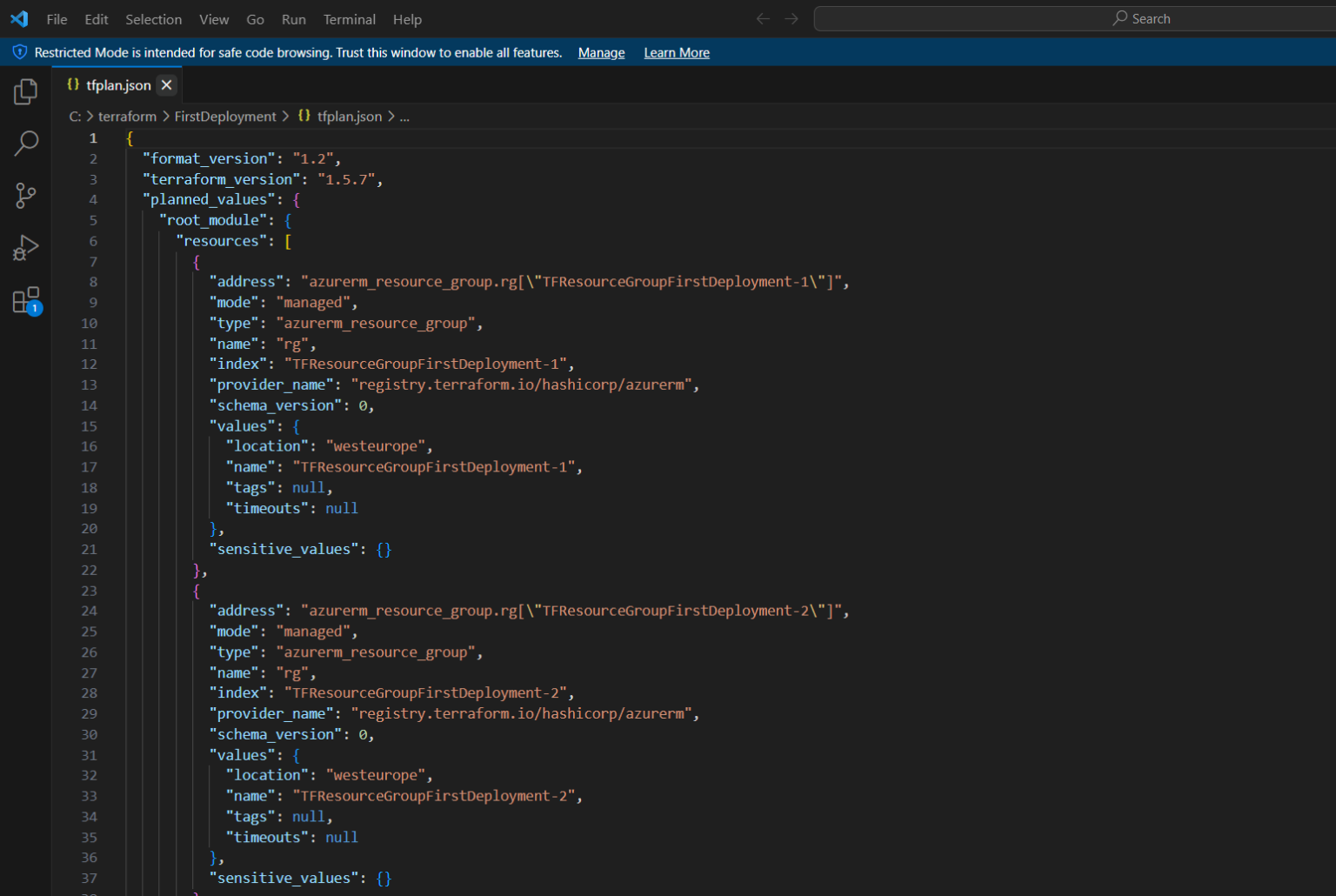Image resolution: width=1336 pixels, height=896 pixels.
Task: Open the Run menu
Action: (x=293, y=19)
